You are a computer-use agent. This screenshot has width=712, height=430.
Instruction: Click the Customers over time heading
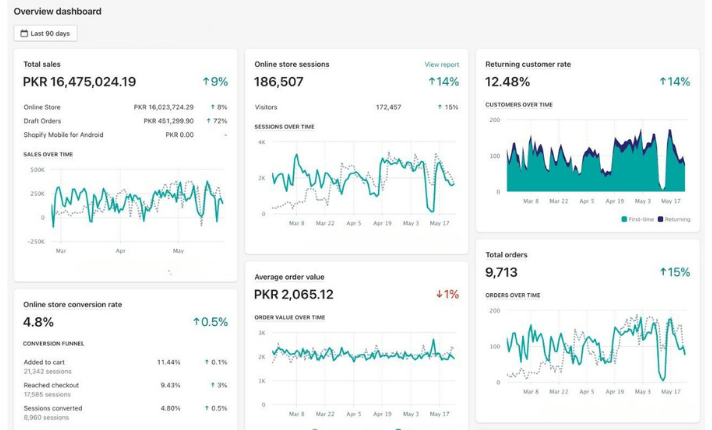point(519,104)
